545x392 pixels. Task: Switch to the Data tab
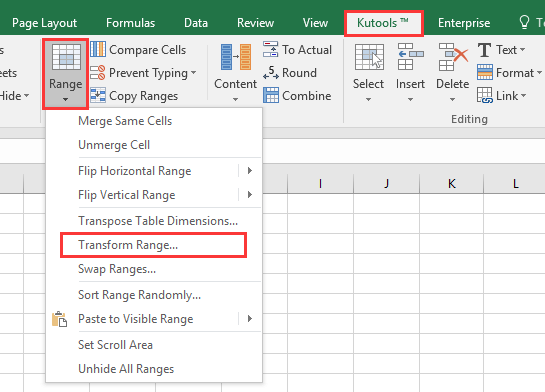(196, 23)
